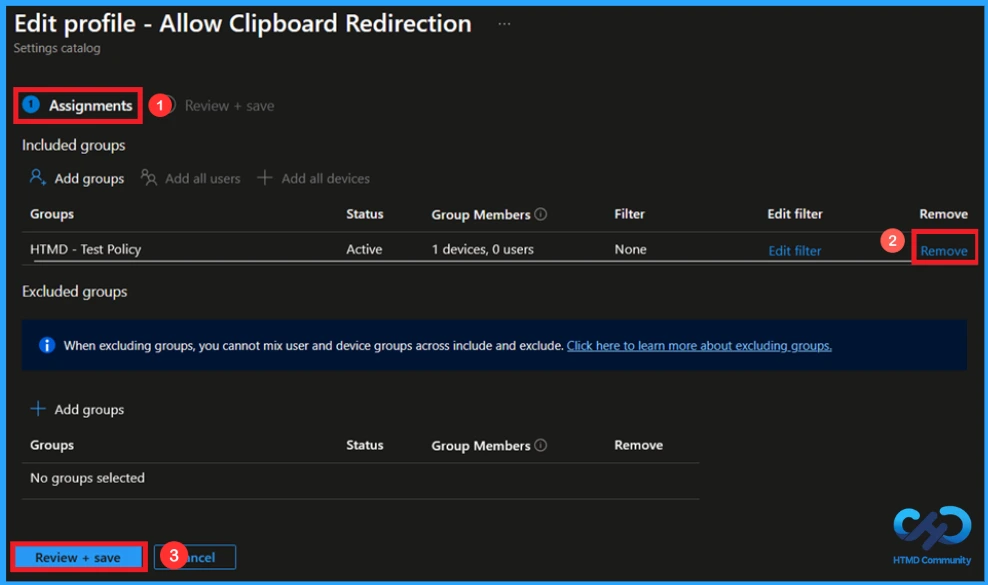This screenshot has width=988, height=585.
Task: Click the Add all devices option
Action: 313,178
